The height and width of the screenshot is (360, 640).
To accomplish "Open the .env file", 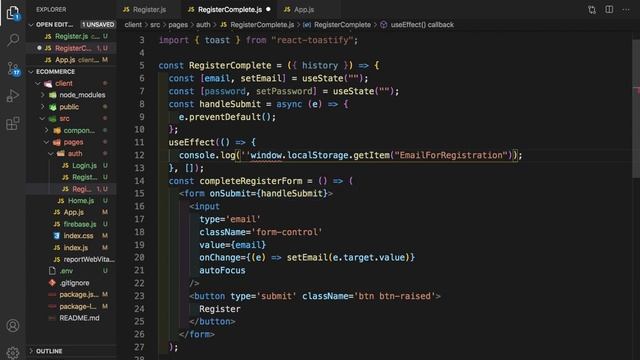I will pos(72,271).
